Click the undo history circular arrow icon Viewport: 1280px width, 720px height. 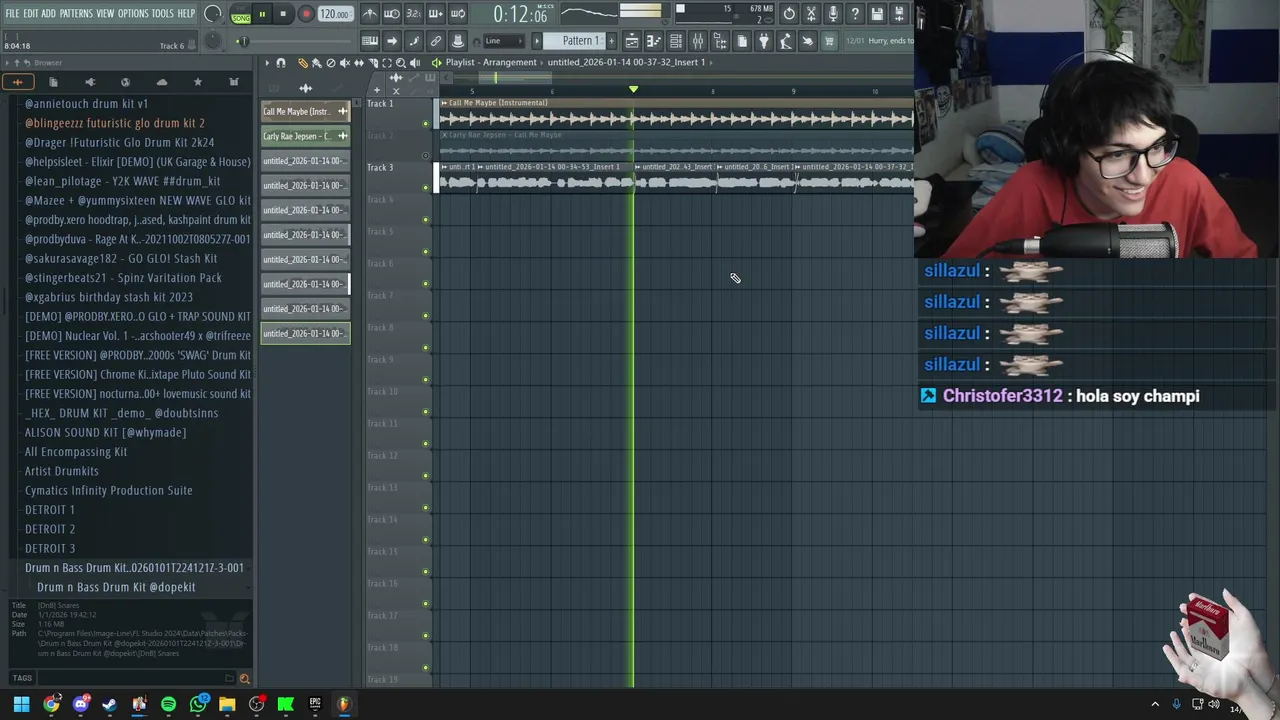click(789, 14)
